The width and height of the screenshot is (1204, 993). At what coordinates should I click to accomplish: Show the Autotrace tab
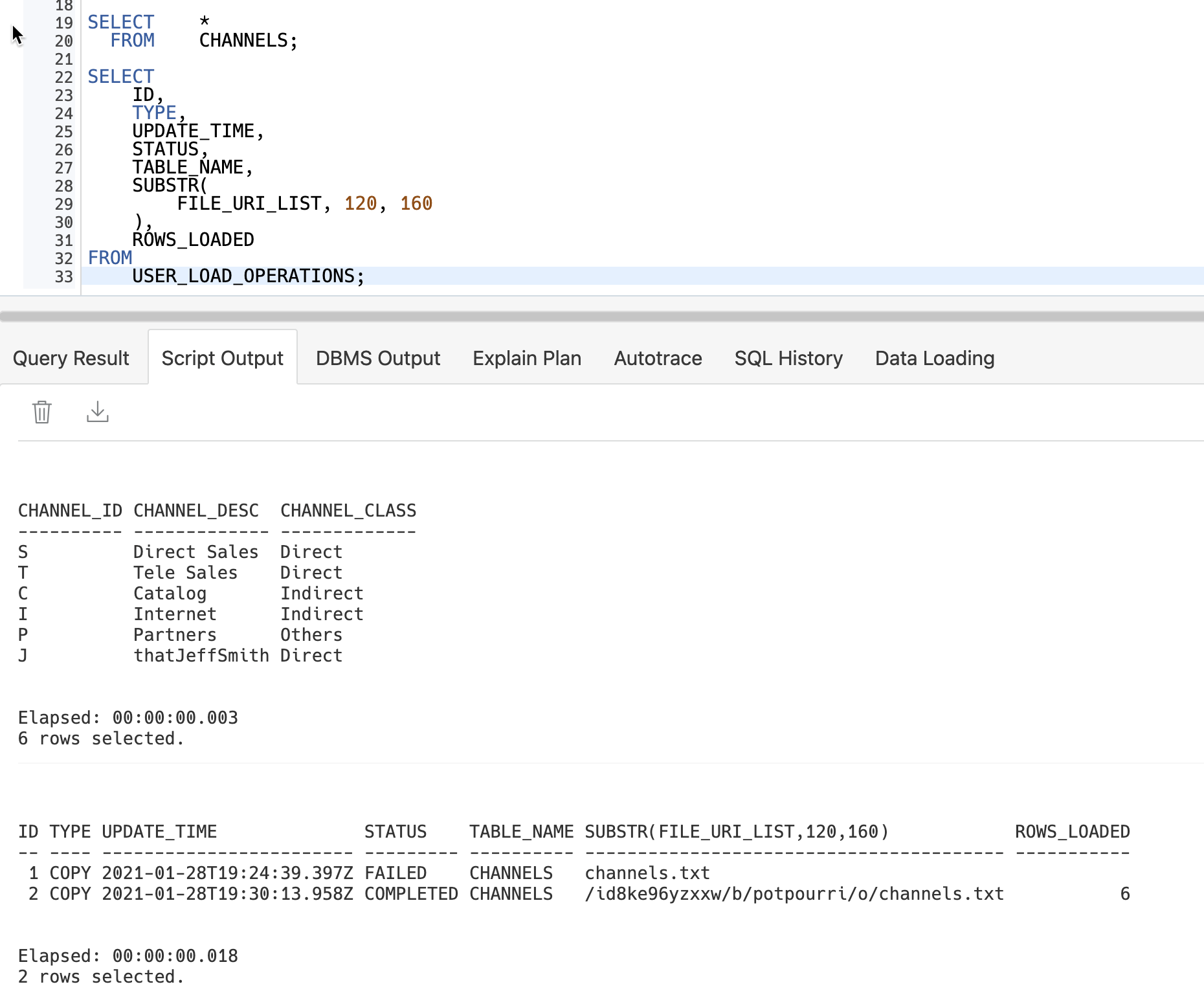click(x=658, y=358)
